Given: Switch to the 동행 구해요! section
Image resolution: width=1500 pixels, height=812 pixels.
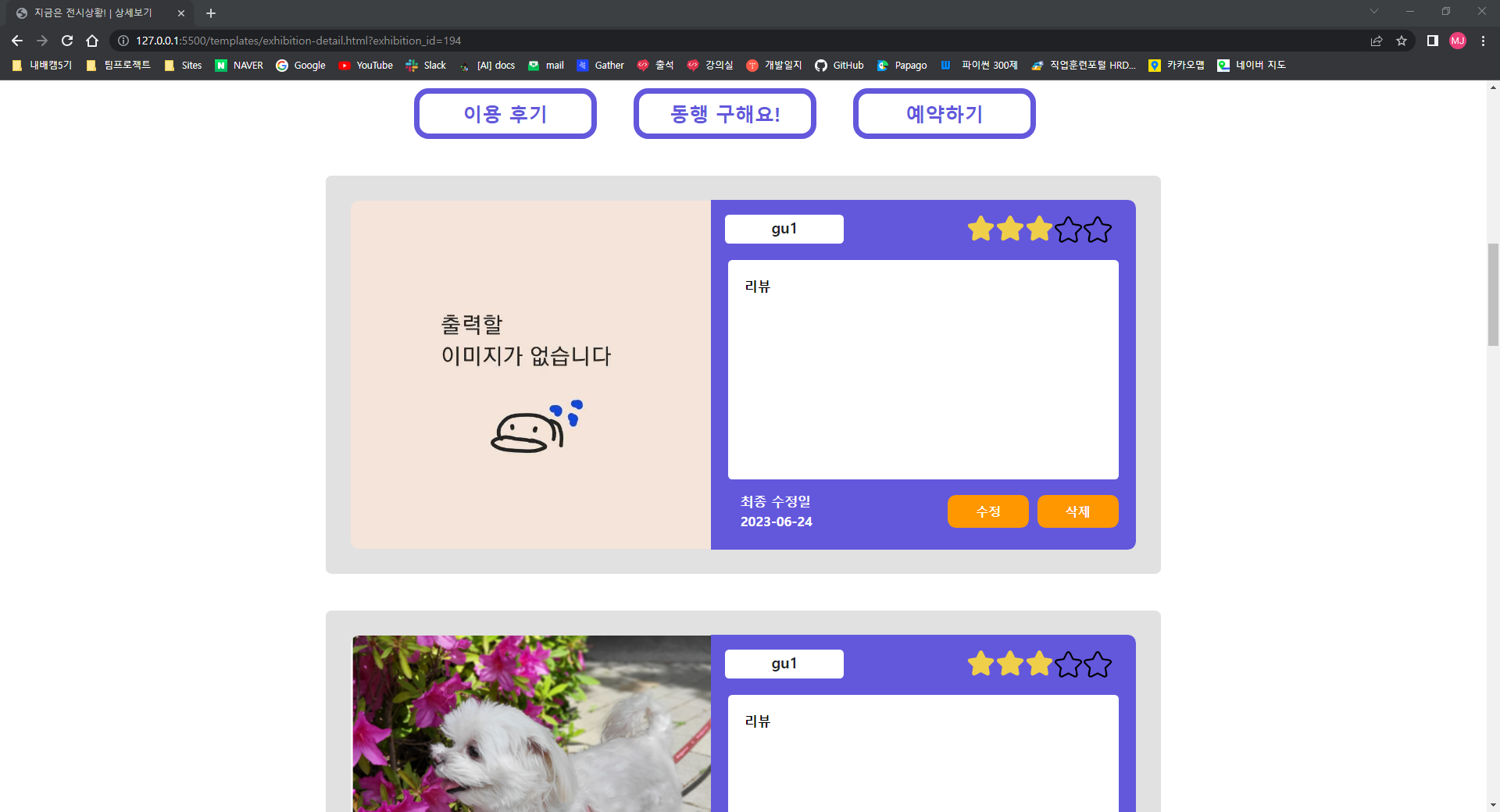Looking at the screenshot, I should (725, 114).
